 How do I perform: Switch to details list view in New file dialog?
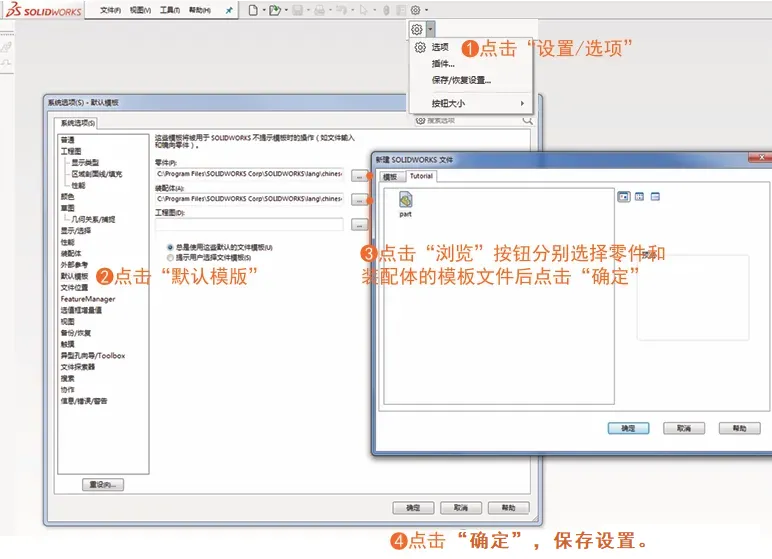click(655, 197)
